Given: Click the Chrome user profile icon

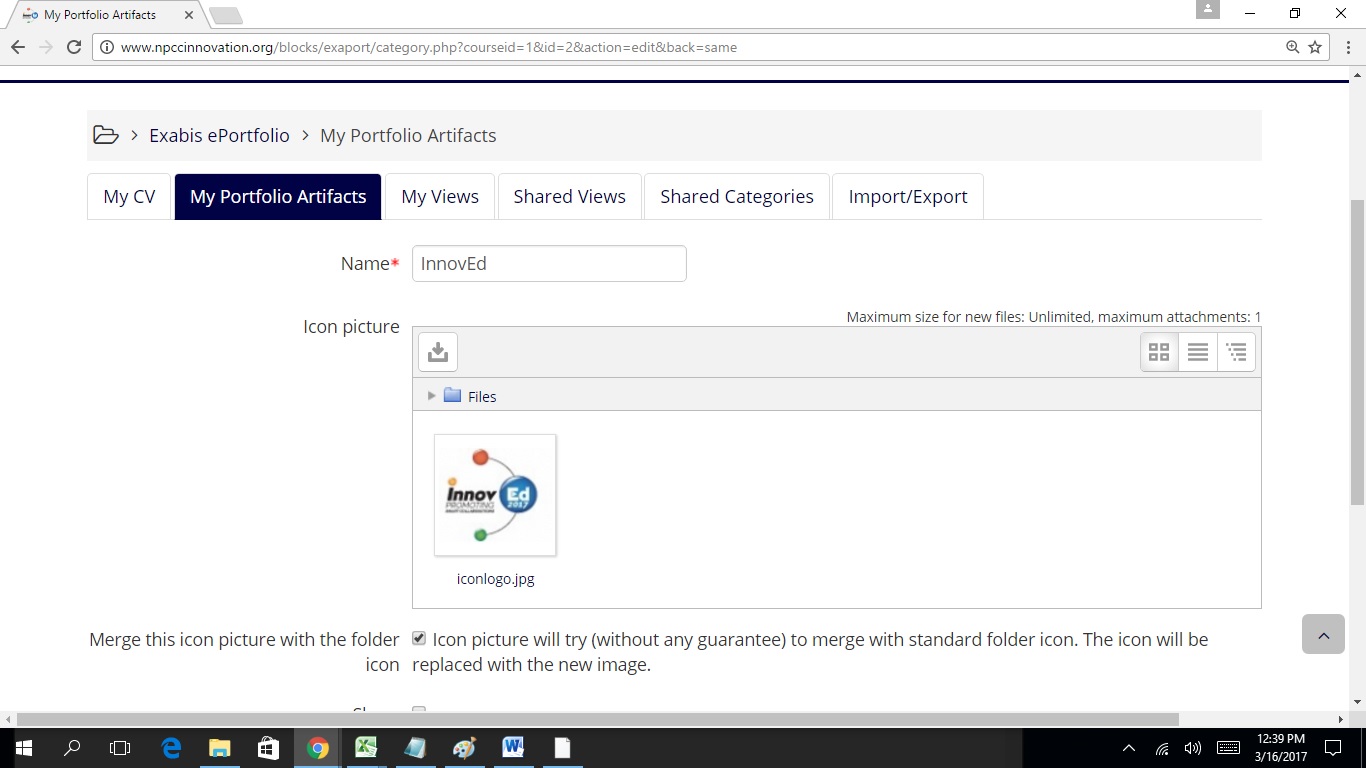Looking at the screenshot, I should (x=1208, y=10).
